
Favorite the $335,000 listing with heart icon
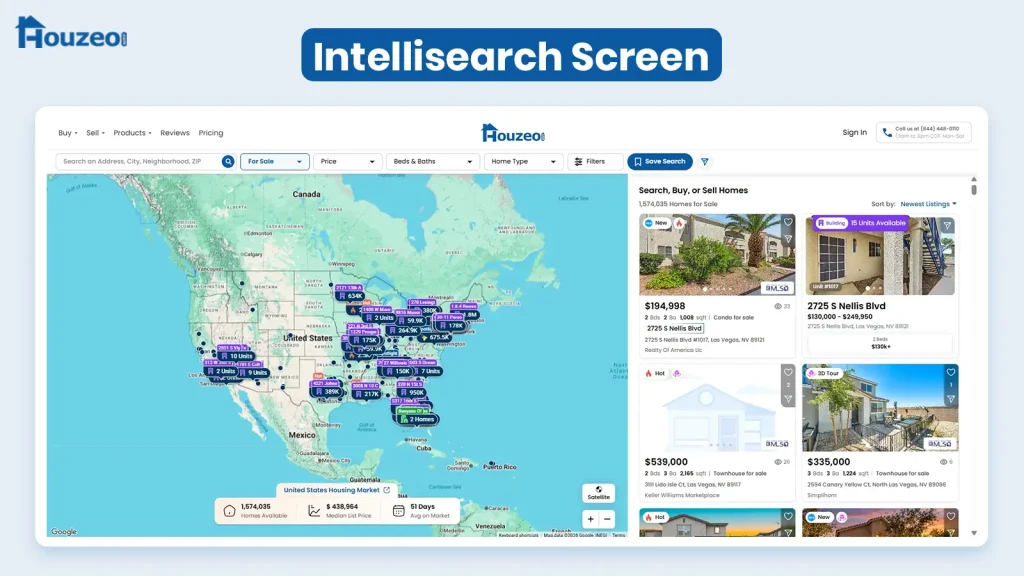click(951, 372)
